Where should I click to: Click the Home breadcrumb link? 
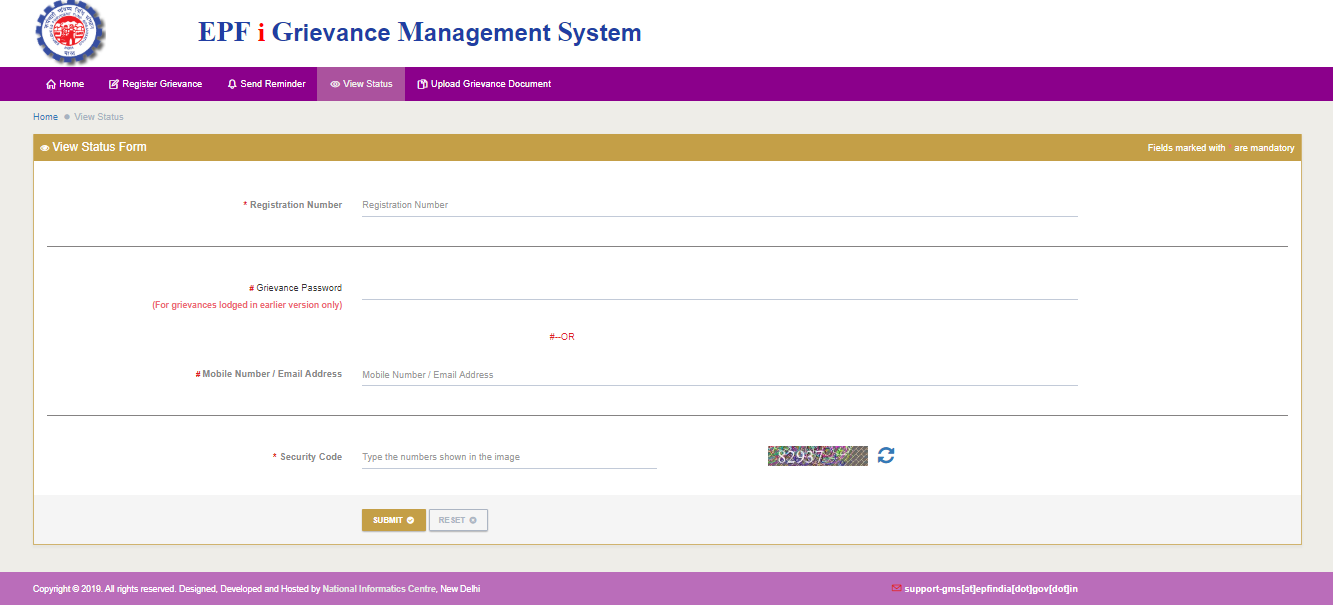coord(45,117)
